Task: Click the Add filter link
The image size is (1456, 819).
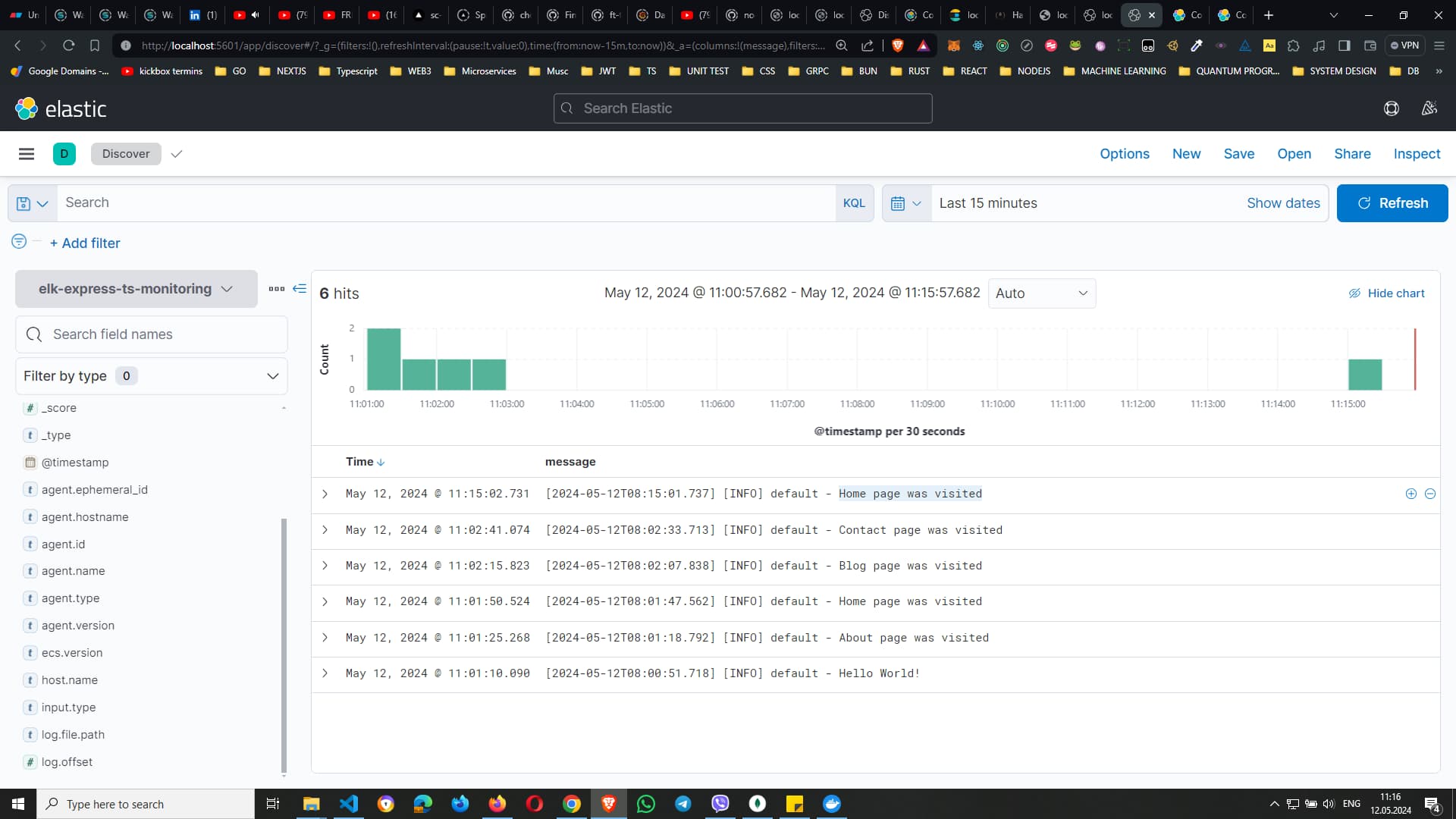Action: pyautogui.click(x=85, y=243)
